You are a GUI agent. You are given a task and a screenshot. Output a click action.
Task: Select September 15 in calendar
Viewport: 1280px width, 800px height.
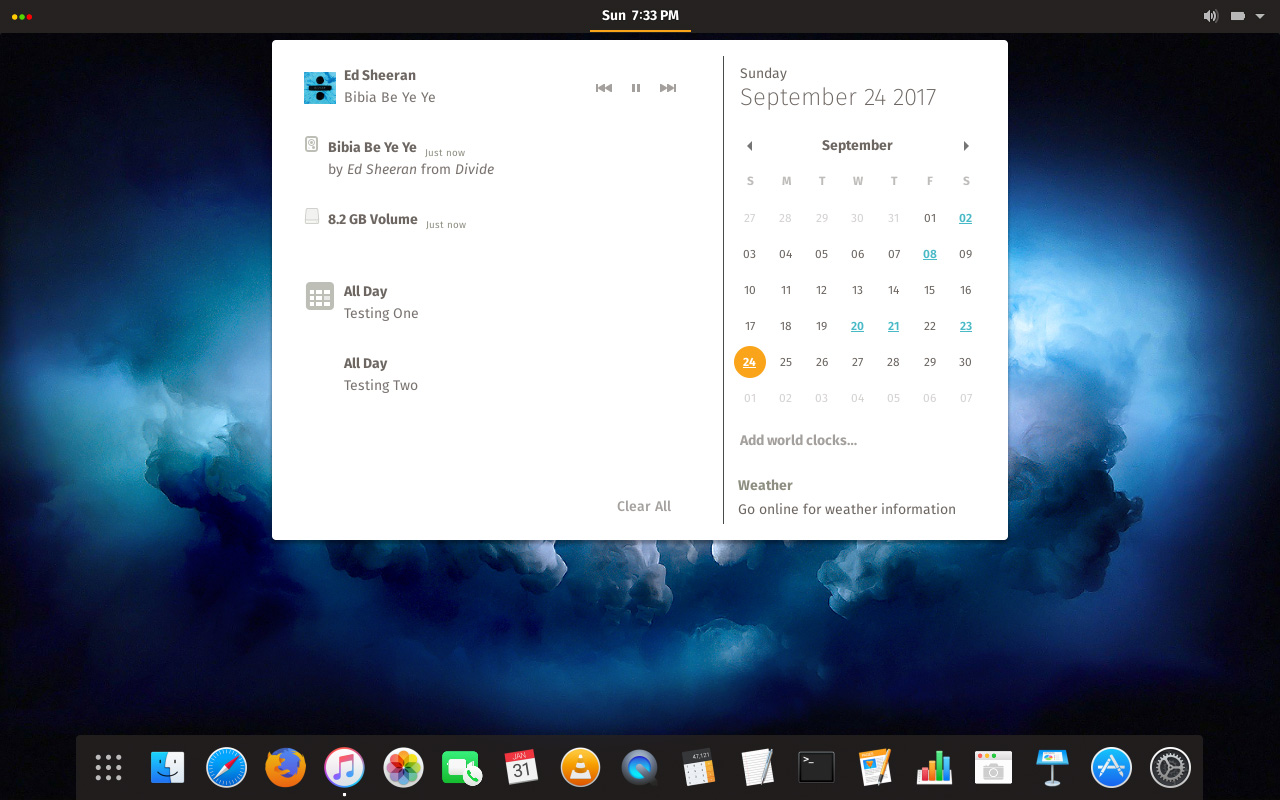click(930, 290)
